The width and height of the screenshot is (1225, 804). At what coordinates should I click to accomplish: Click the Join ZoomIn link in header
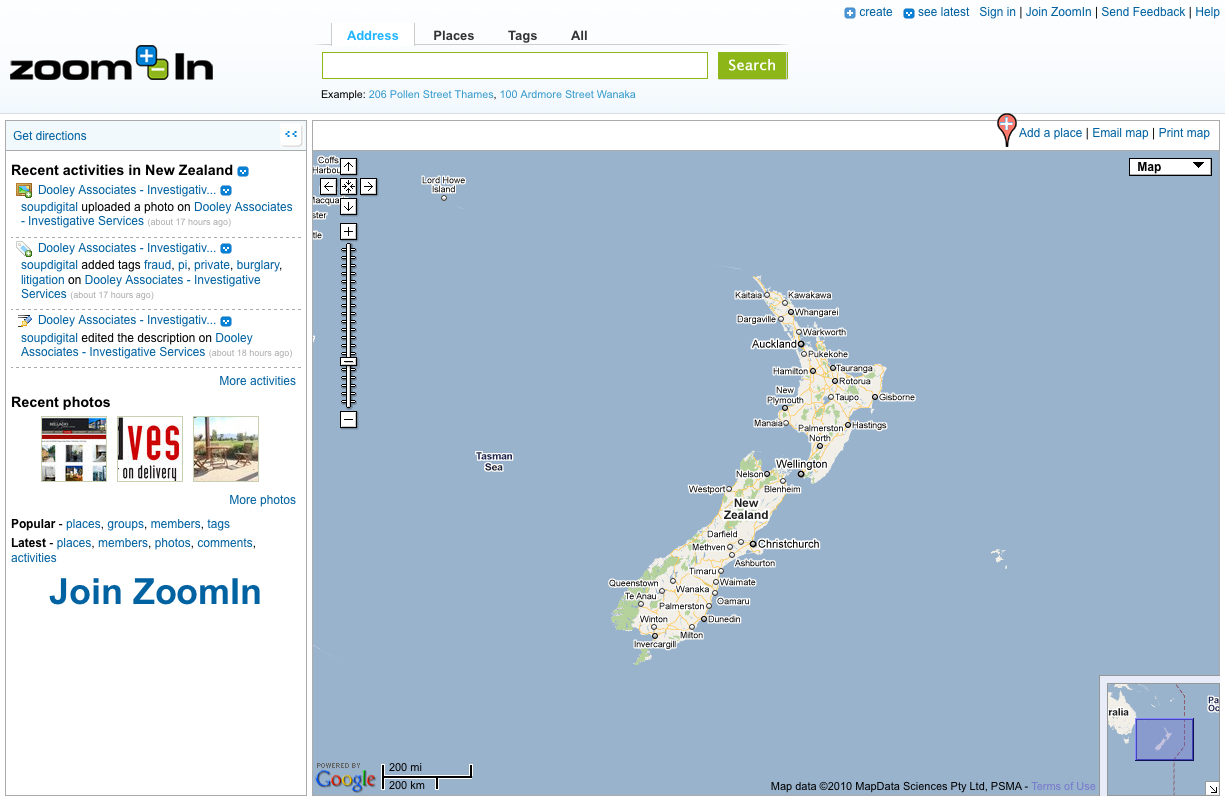1058,12
